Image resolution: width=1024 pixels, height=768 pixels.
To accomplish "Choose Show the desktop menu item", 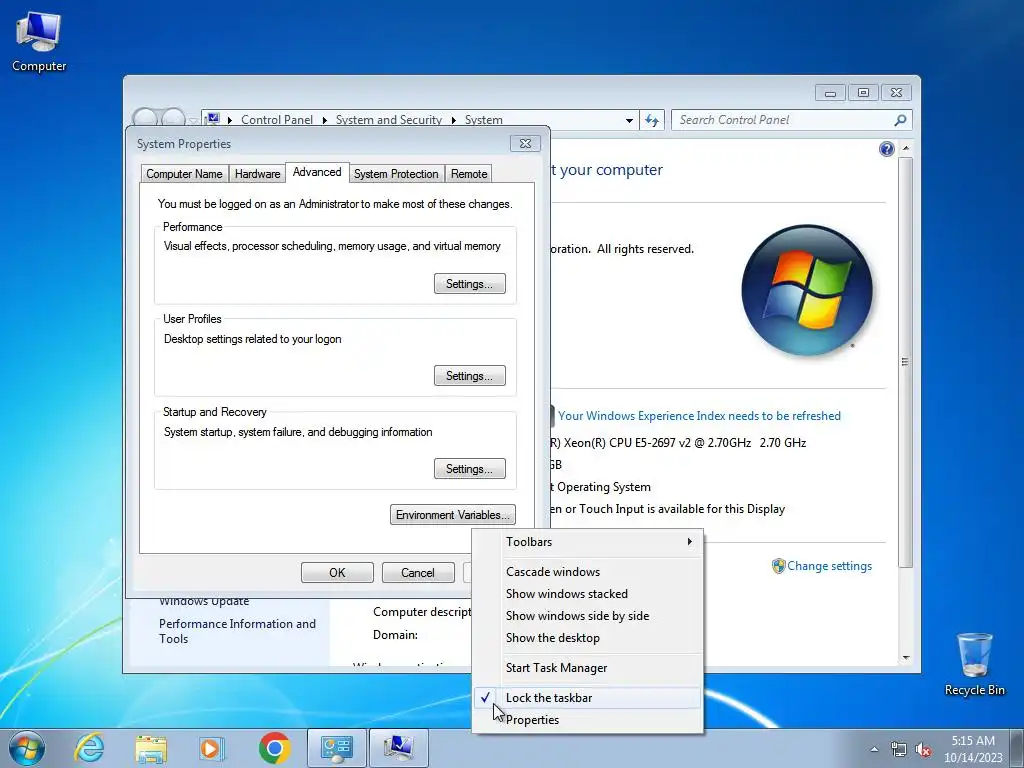I will (x=587, y=638).
